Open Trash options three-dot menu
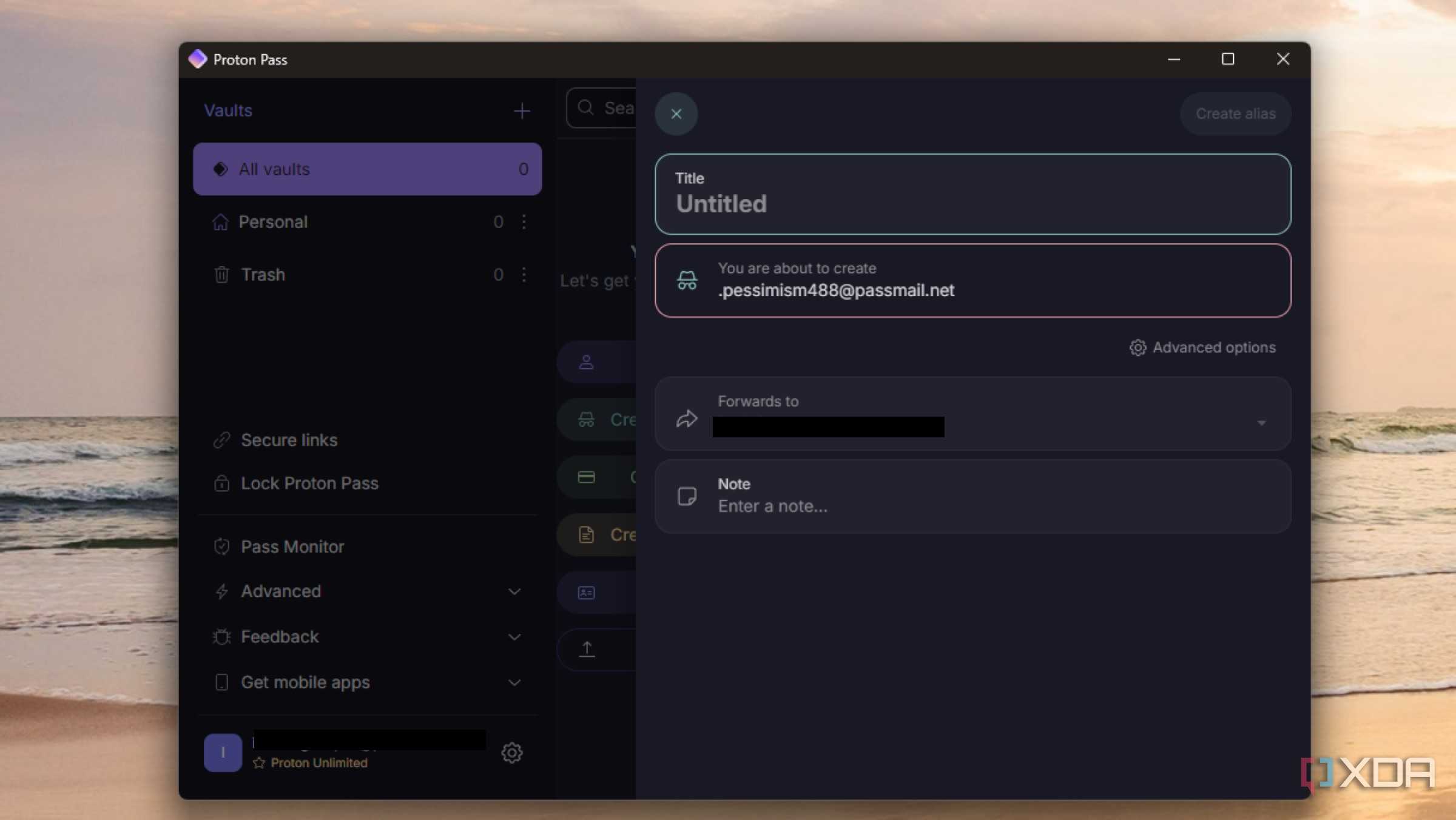 524,275
